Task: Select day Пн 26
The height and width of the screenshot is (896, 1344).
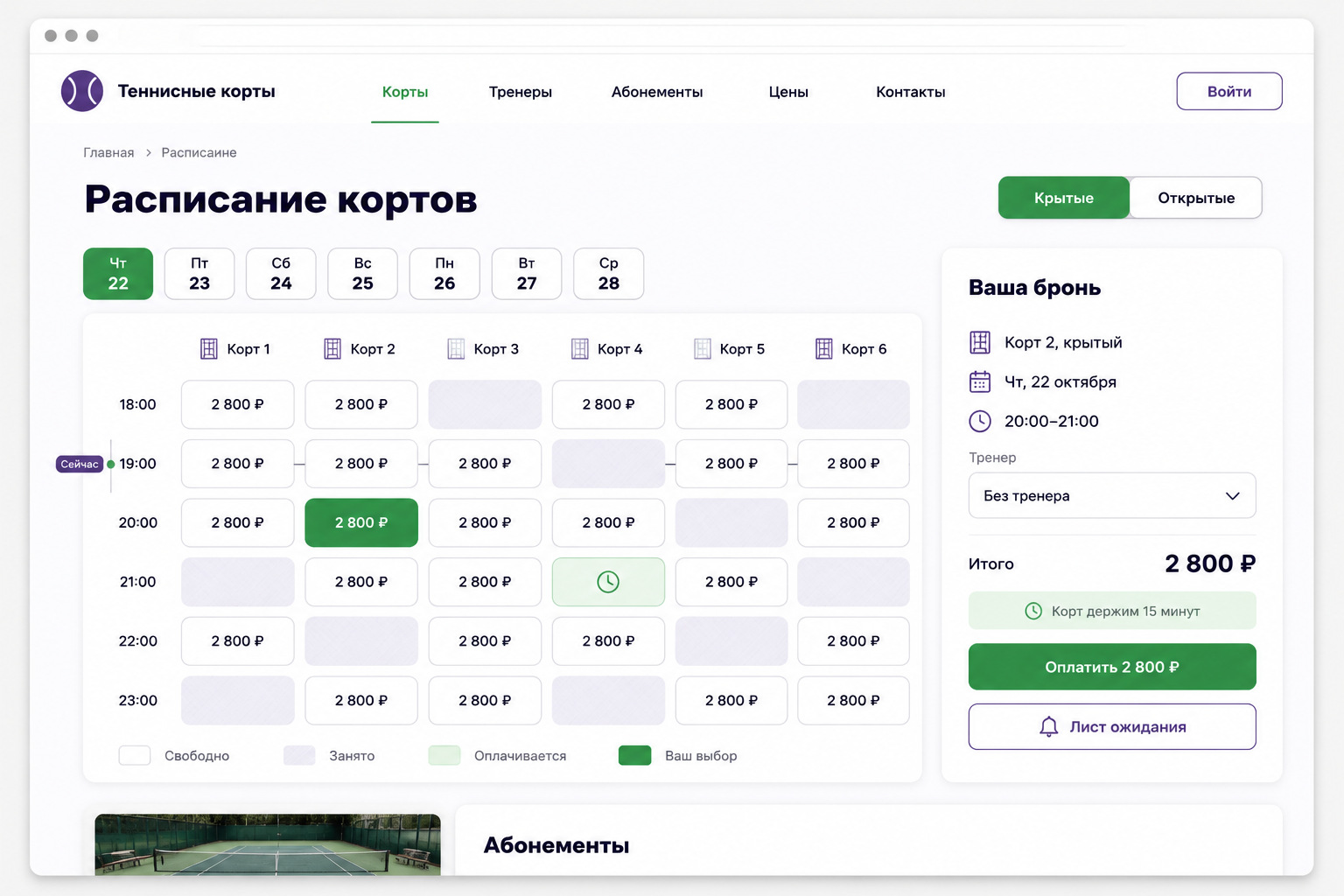Action: [444, 274]
